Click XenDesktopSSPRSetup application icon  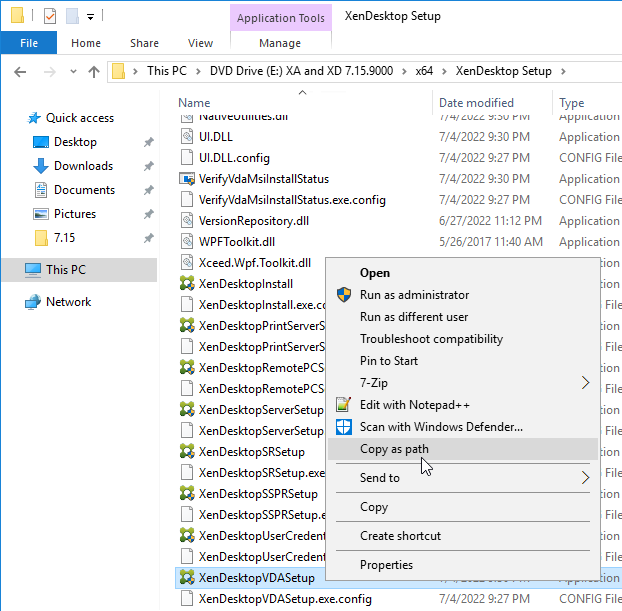(187, 494)
